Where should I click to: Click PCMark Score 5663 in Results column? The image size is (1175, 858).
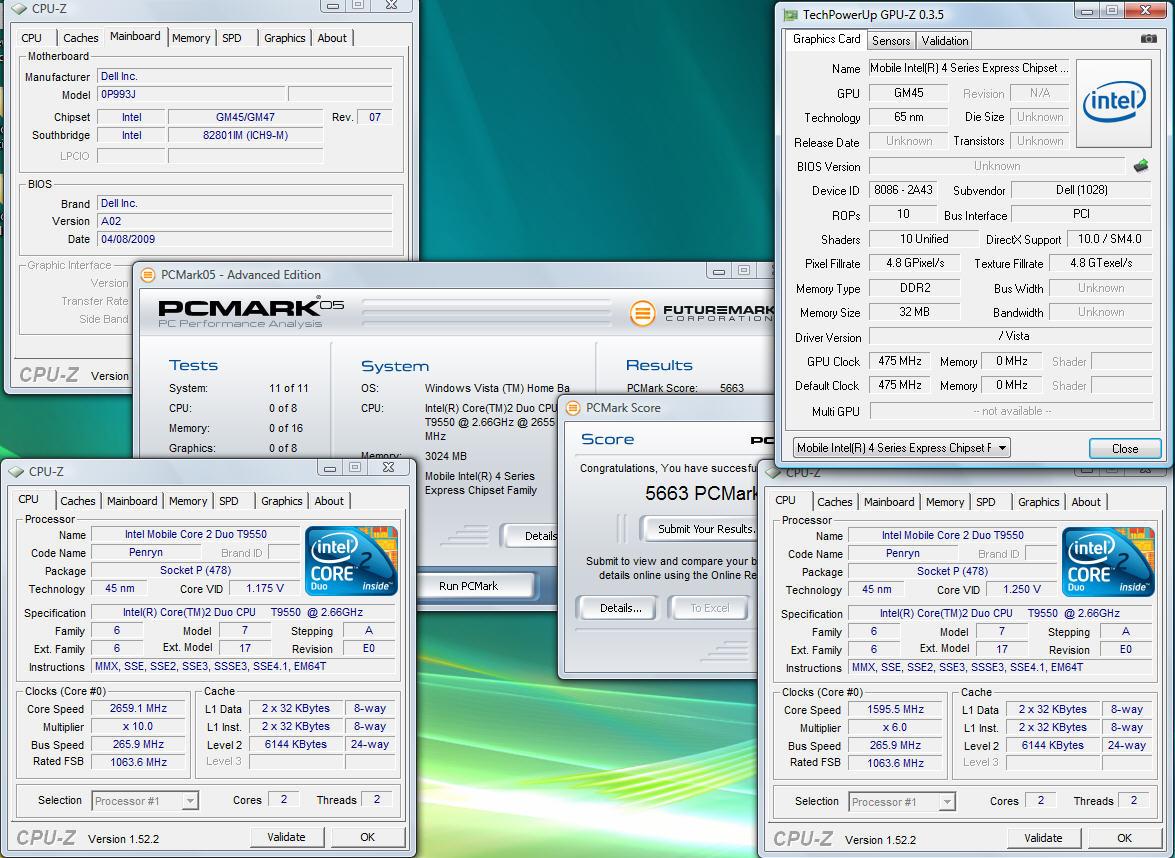click(x=731, y=388)
